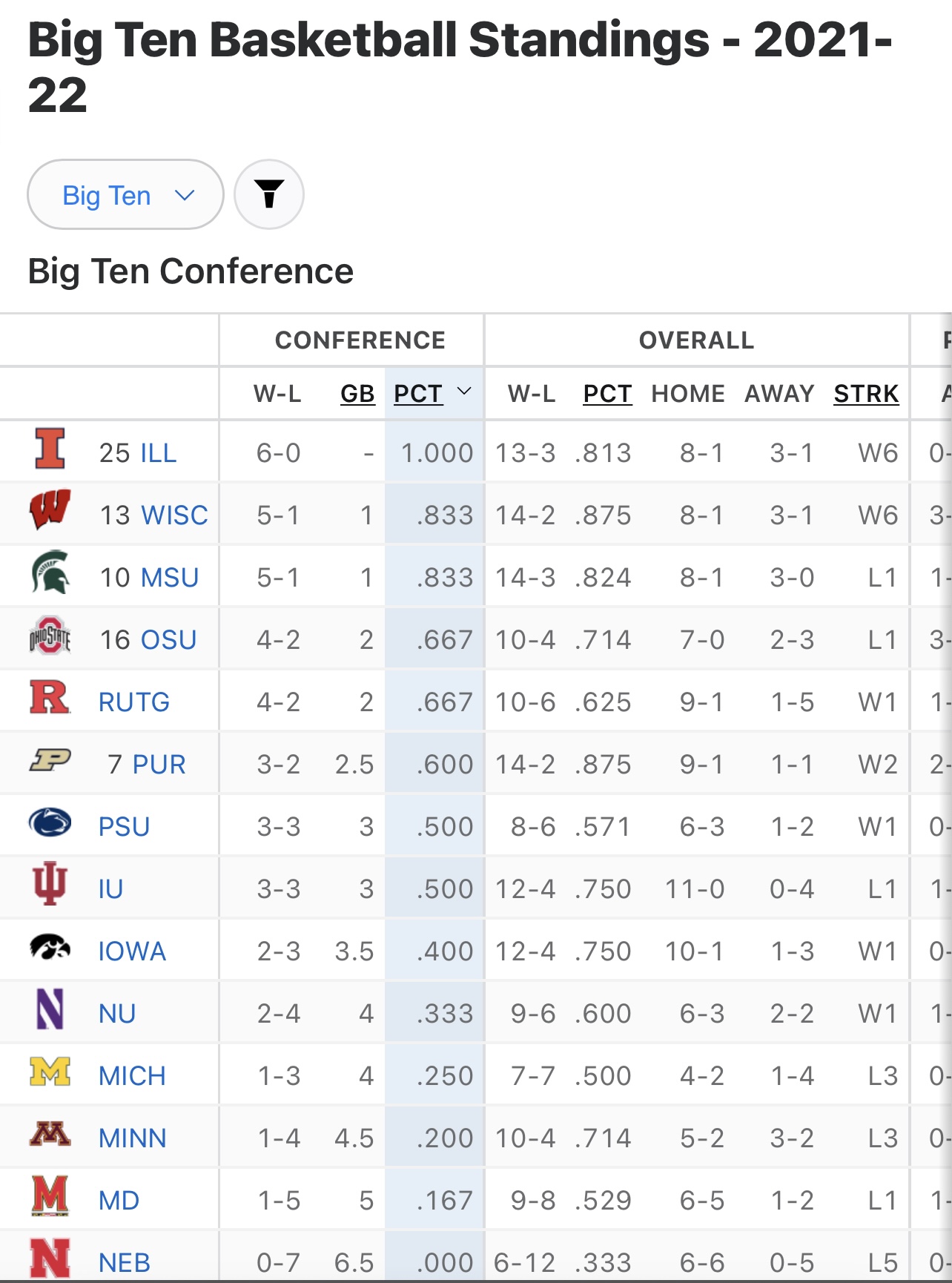Click the Ohio State logo
The image size is (952, 1283).
[x=50, y=636]
